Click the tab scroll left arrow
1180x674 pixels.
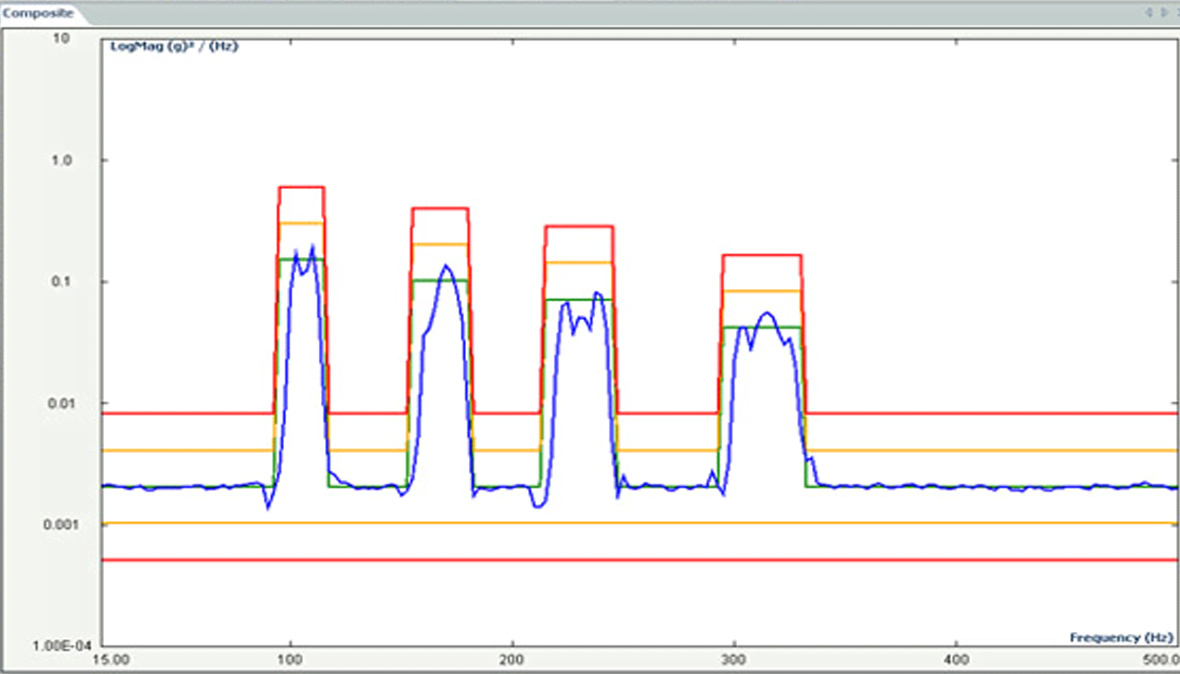[1151, 12]
